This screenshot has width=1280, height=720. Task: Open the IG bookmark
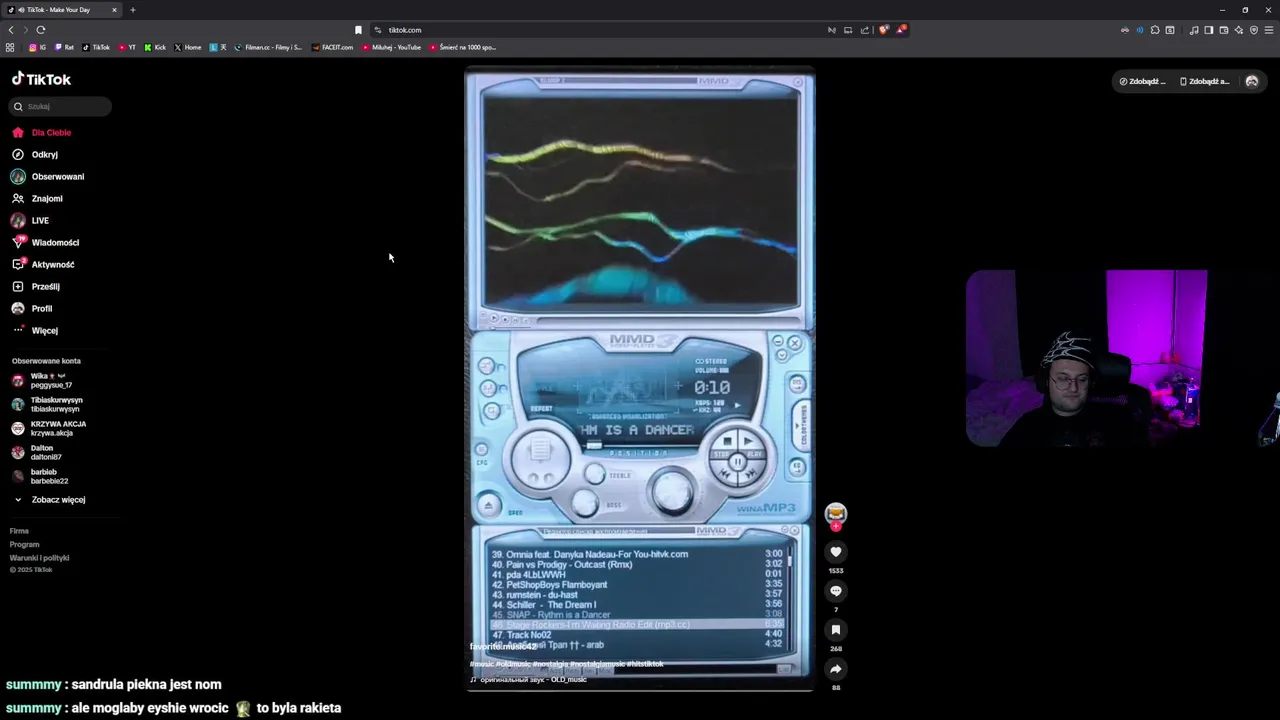tap(37, 47)
